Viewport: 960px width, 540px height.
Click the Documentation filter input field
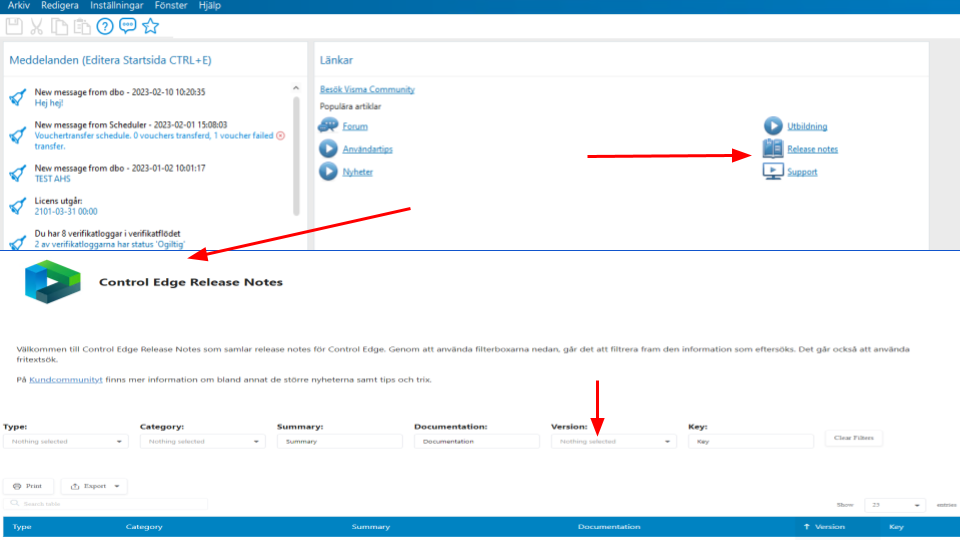(x=477, y=441)
